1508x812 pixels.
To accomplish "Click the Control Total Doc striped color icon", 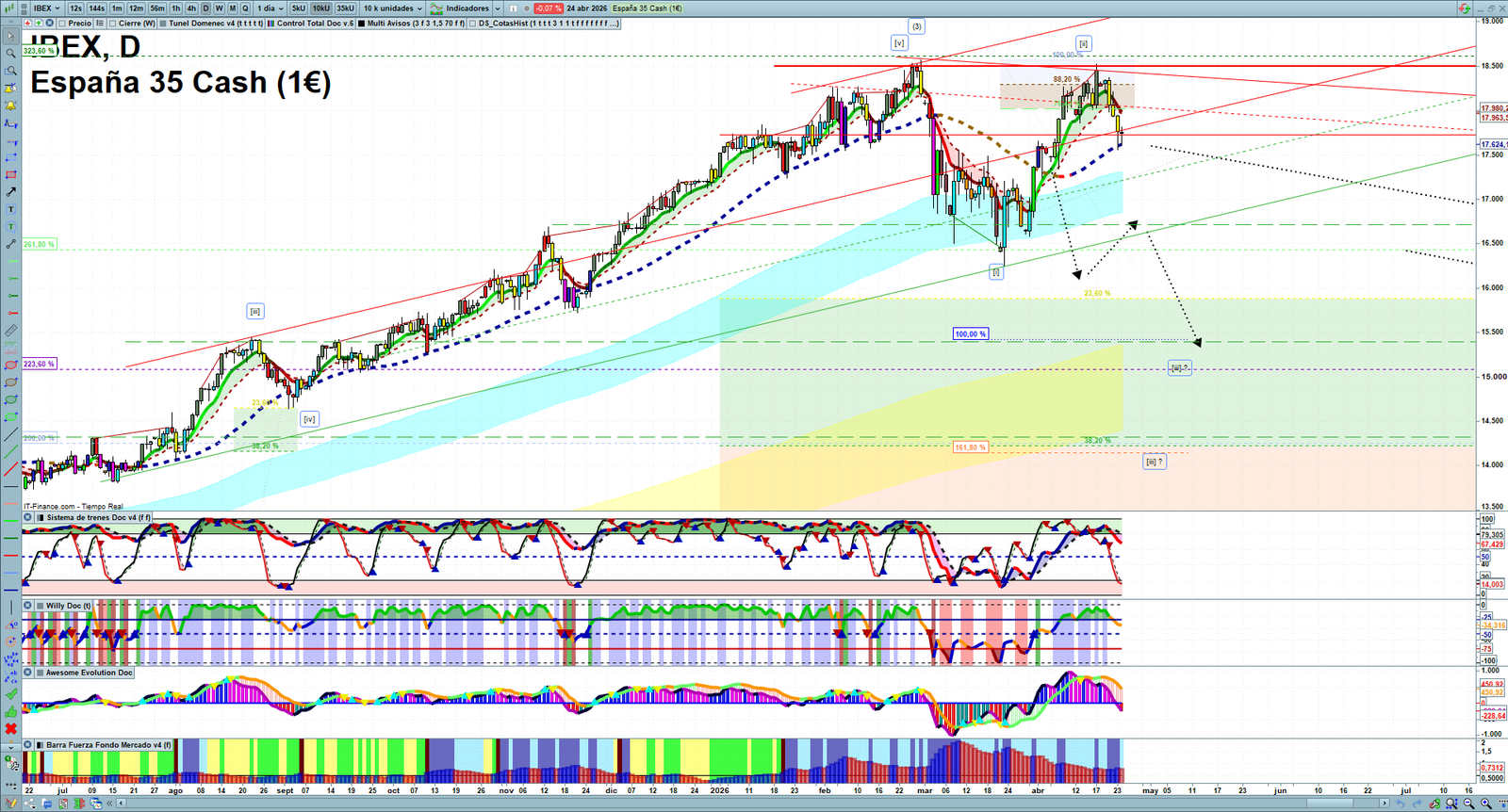I will click(x=271, y=24).
